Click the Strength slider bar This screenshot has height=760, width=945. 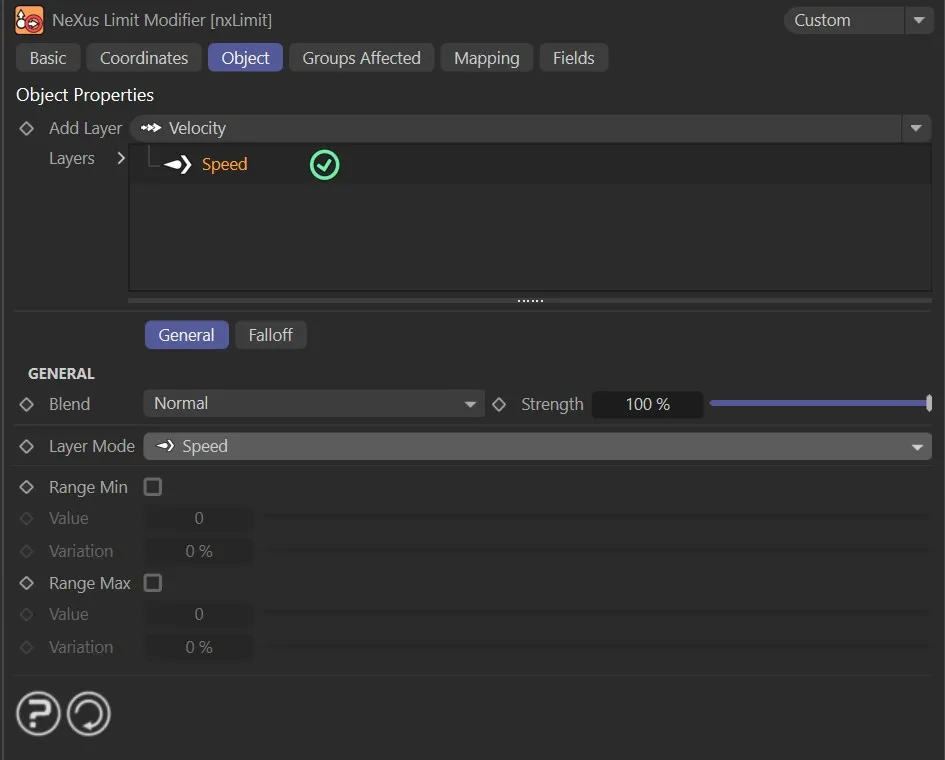tap(820, 404)
